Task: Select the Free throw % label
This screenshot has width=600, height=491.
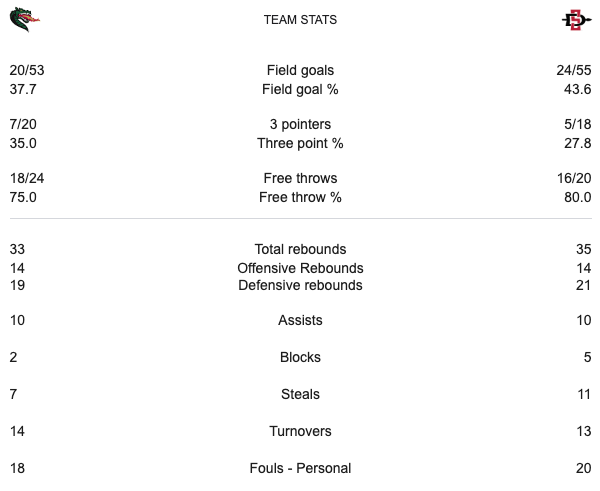Action: 300,197
